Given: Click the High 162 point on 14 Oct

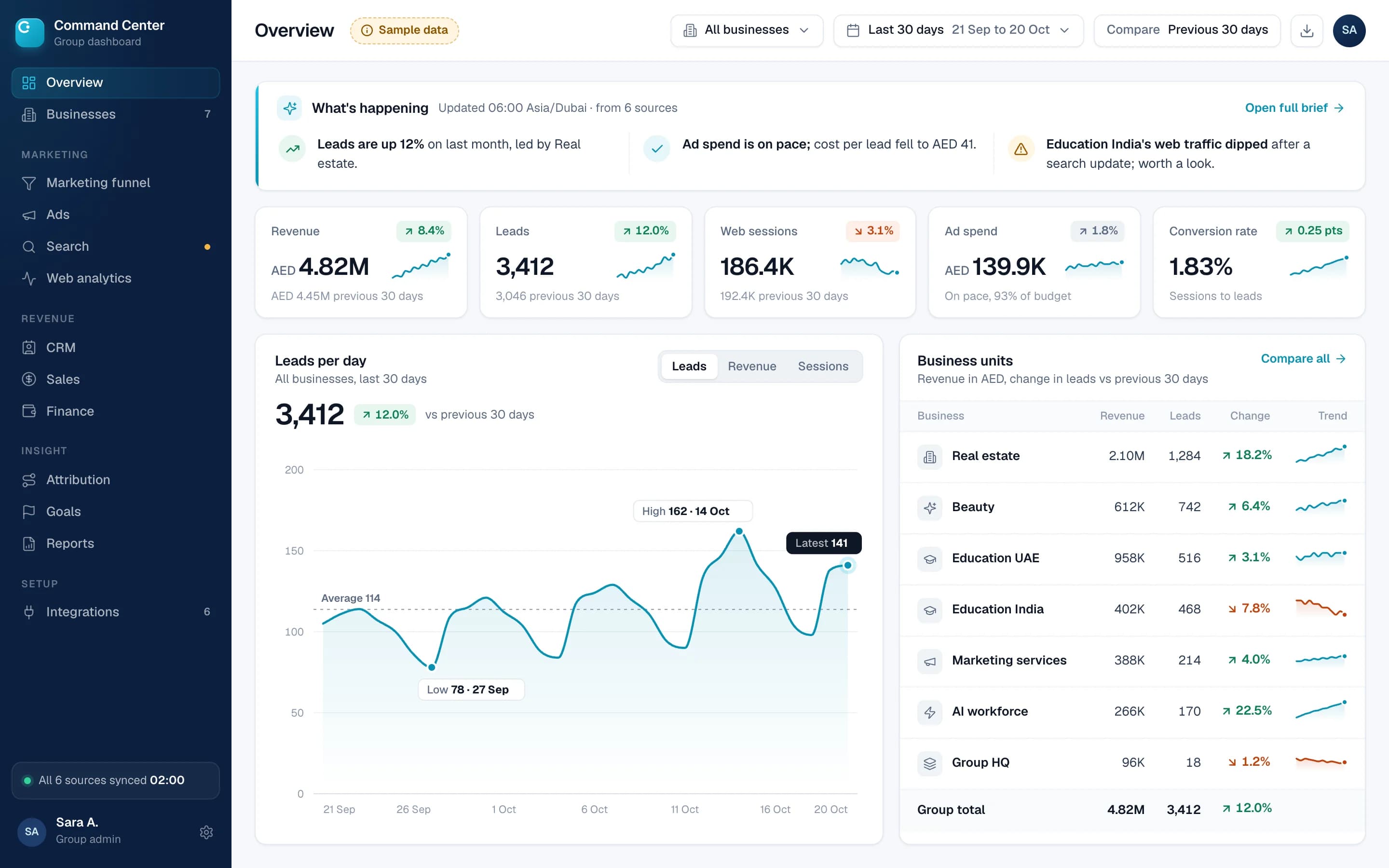Looking at the screenshot, I should 739,531.
